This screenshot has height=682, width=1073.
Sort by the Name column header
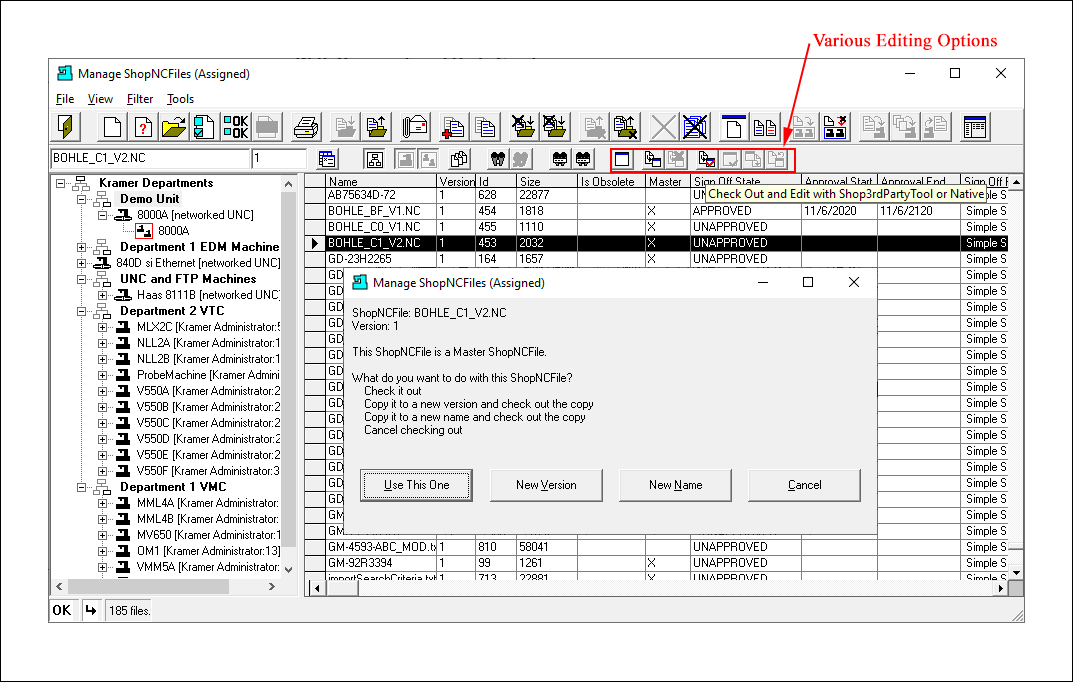pos(380,181)
